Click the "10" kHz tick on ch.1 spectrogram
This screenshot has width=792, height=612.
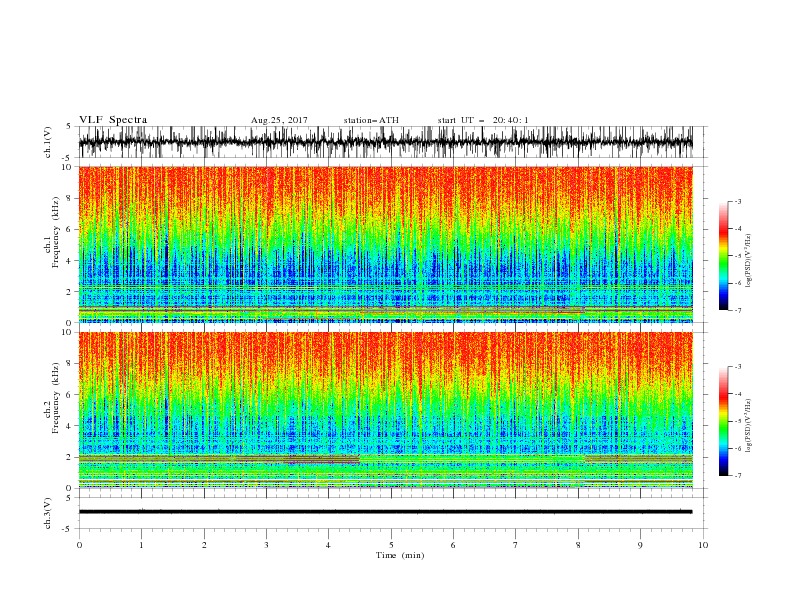[68, 167]
